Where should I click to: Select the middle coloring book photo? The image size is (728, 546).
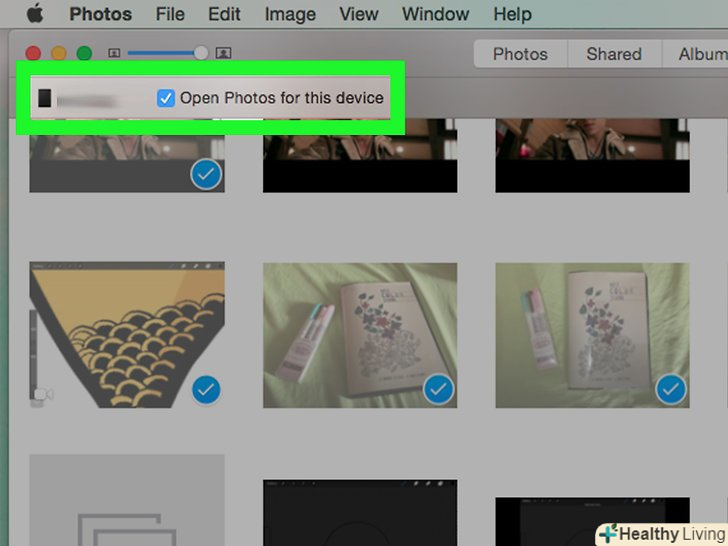click(x=360, y=335)
